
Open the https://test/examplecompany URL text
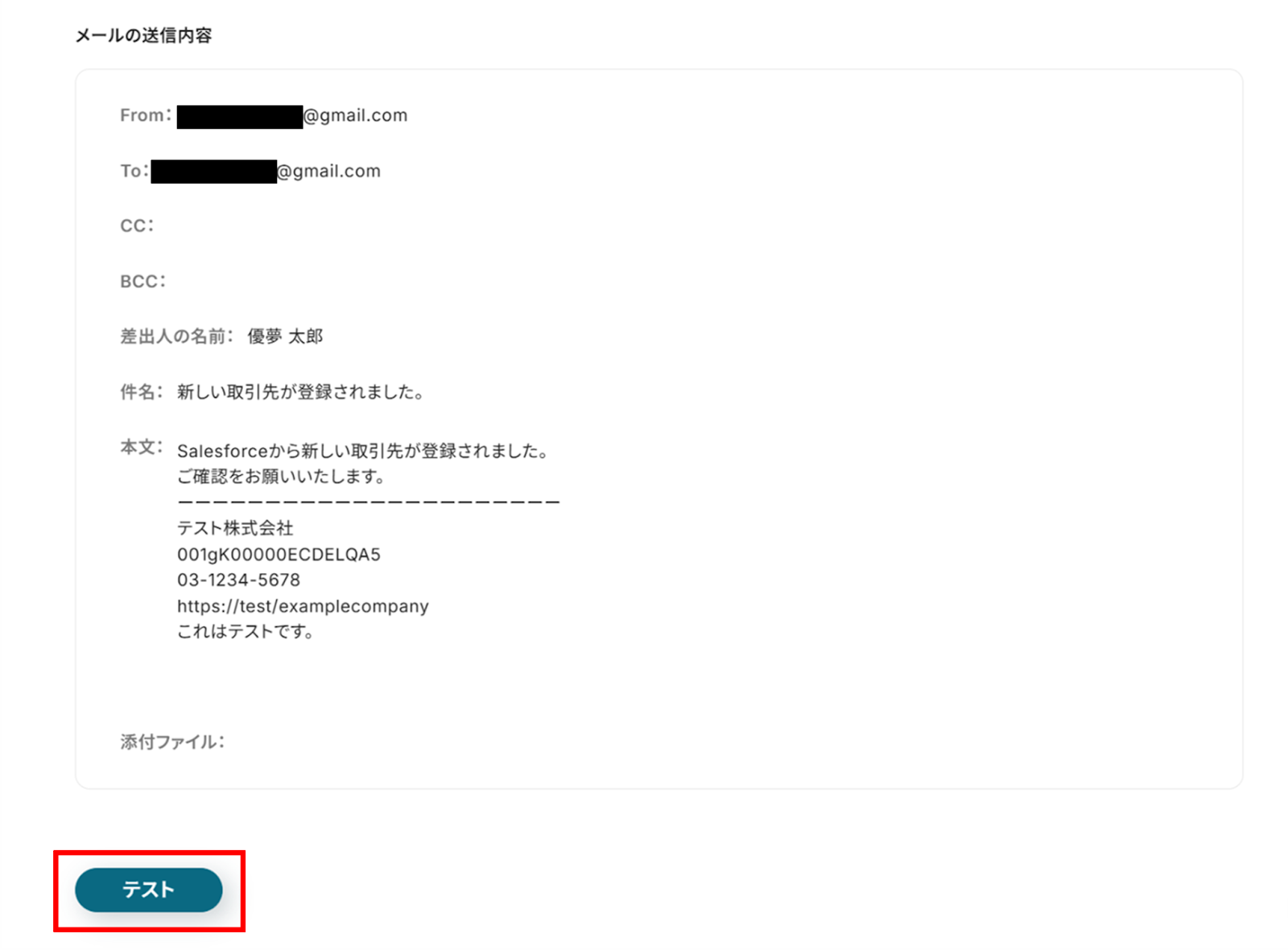coord(303,606)
